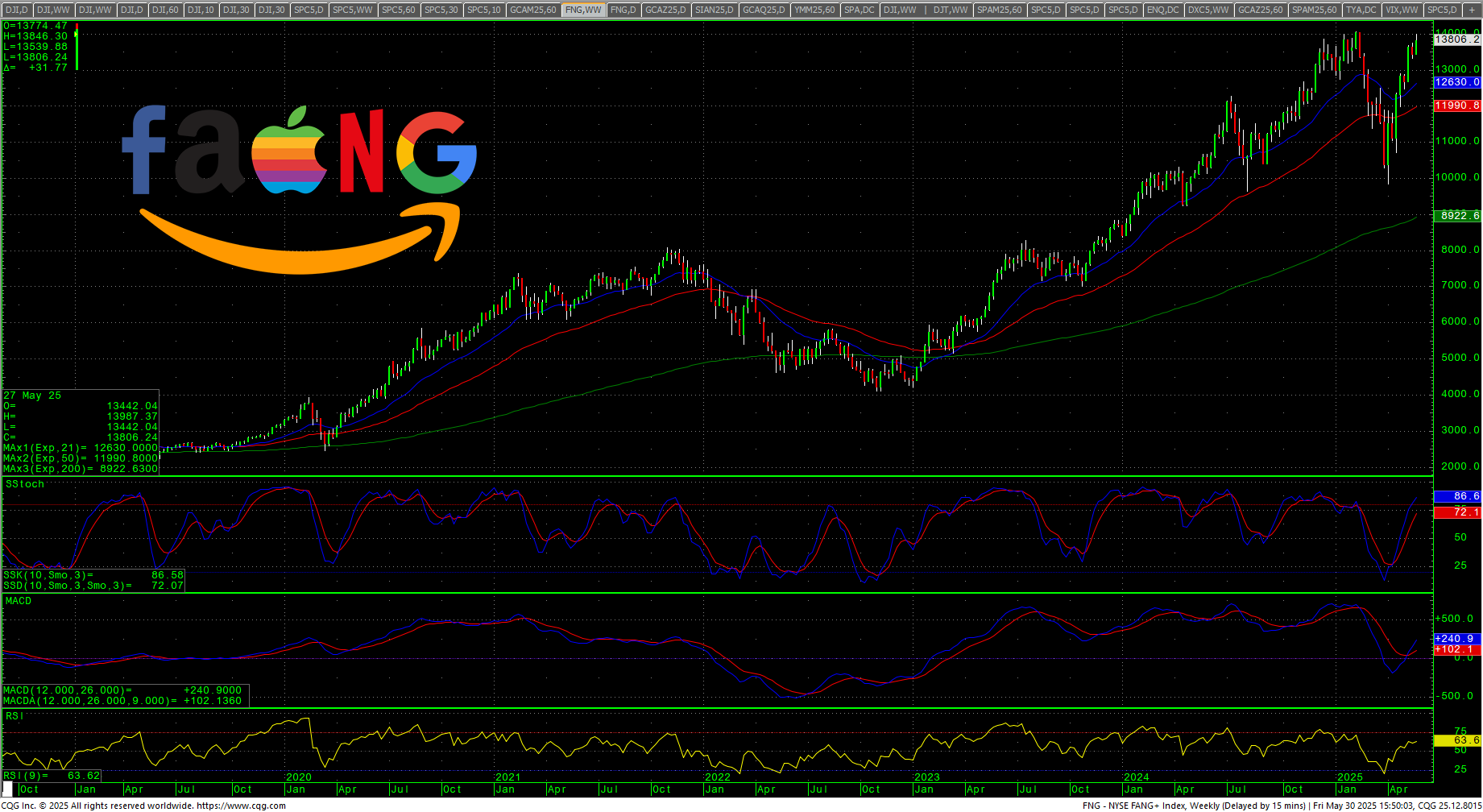Screen dimensions: 1483x812
Task: Click the H=13846.30 high value
Action: pyautogui.click(x=35, y=36)
